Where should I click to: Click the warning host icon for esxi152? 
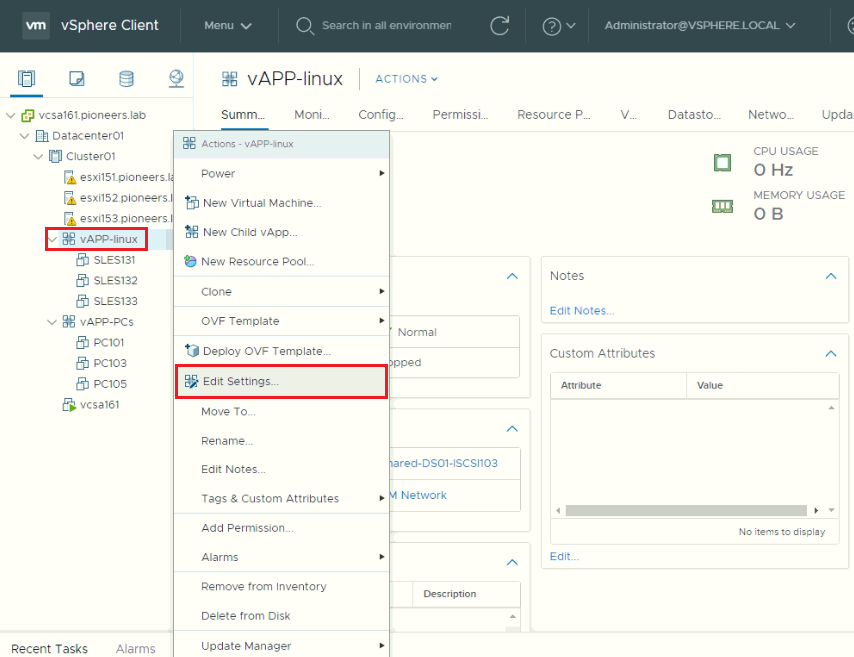(x=70, y=198)
